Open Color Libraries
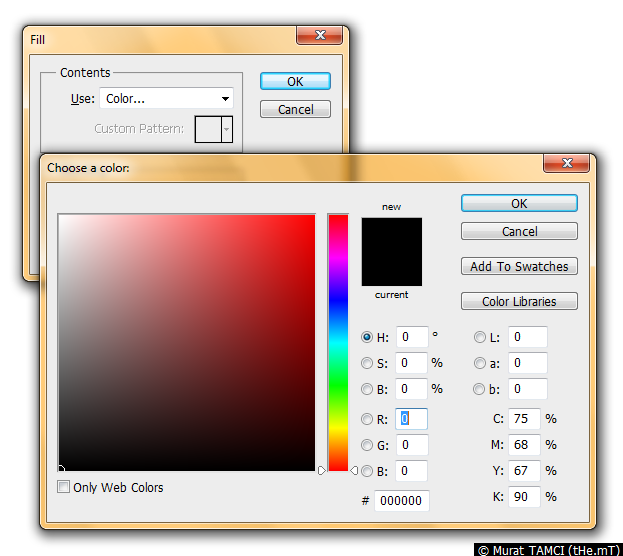 coord(519,302)
